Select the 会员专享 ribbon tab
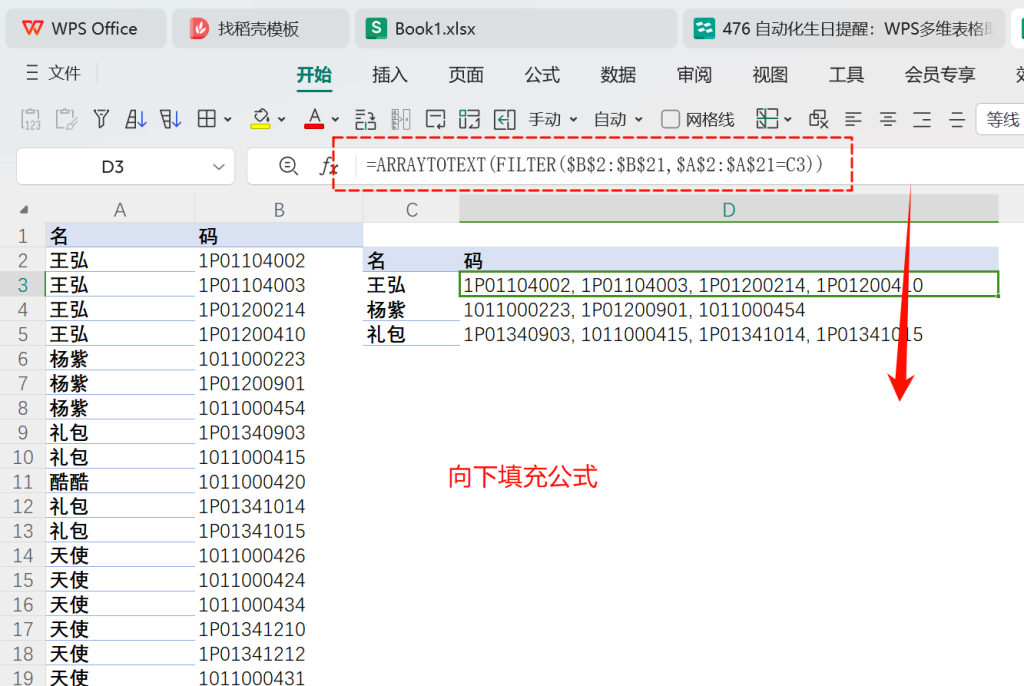The height and width of the screenshot is (686, 1024). pos(940,74)
